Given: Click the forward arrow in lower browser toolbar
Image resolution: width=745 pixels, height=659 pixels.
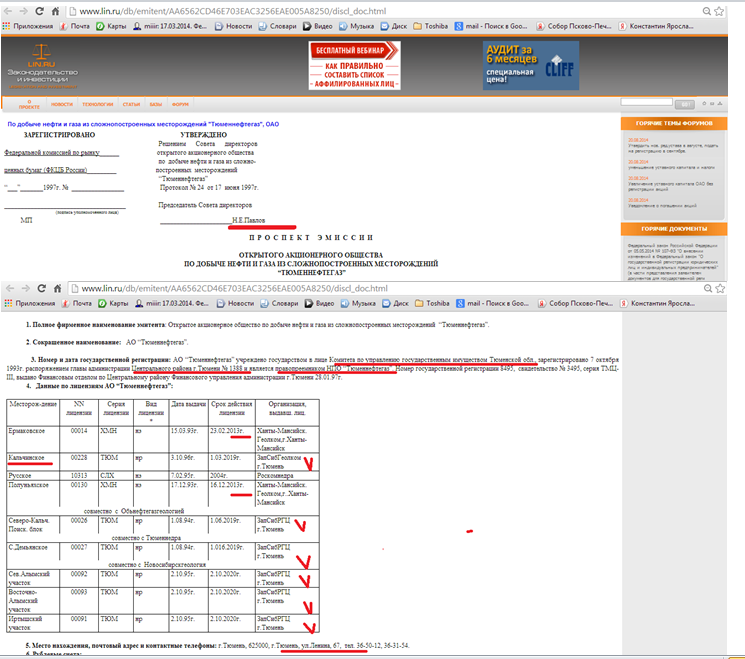Looking at the screenshot, I should pos(26,288).
